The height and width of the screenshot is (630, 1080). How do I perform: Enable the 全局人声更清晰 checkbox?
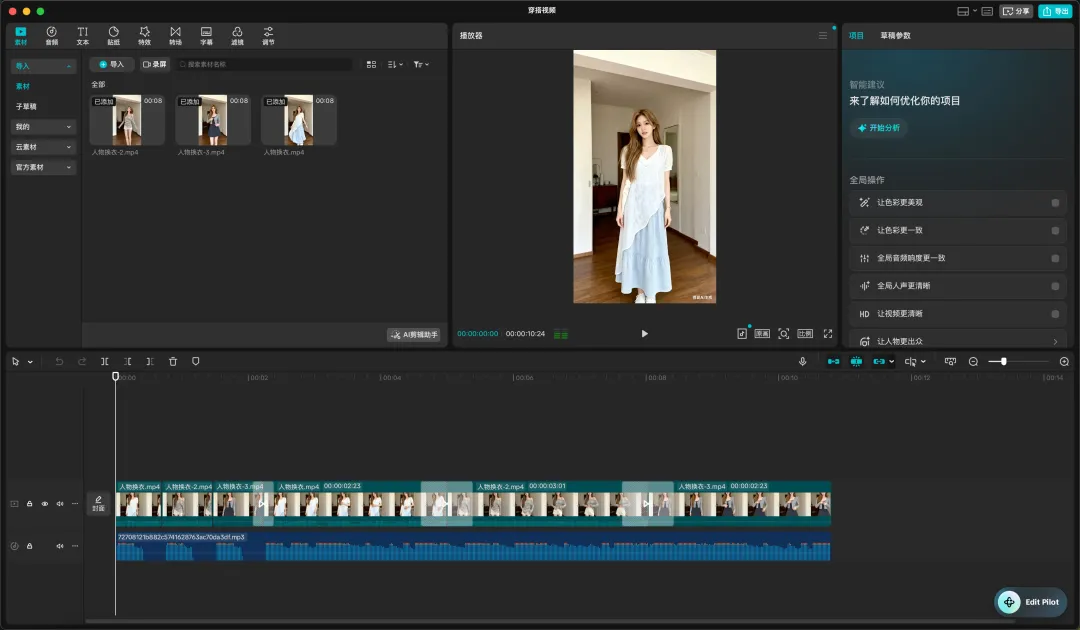click(x=1055, y=286)
